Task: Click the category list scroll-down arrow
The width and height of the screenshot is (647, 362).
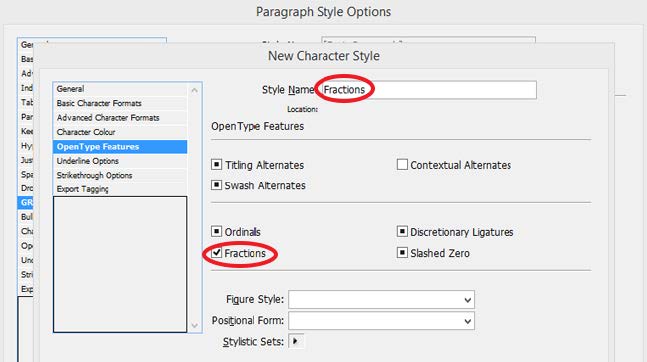Action: point(194,326)
